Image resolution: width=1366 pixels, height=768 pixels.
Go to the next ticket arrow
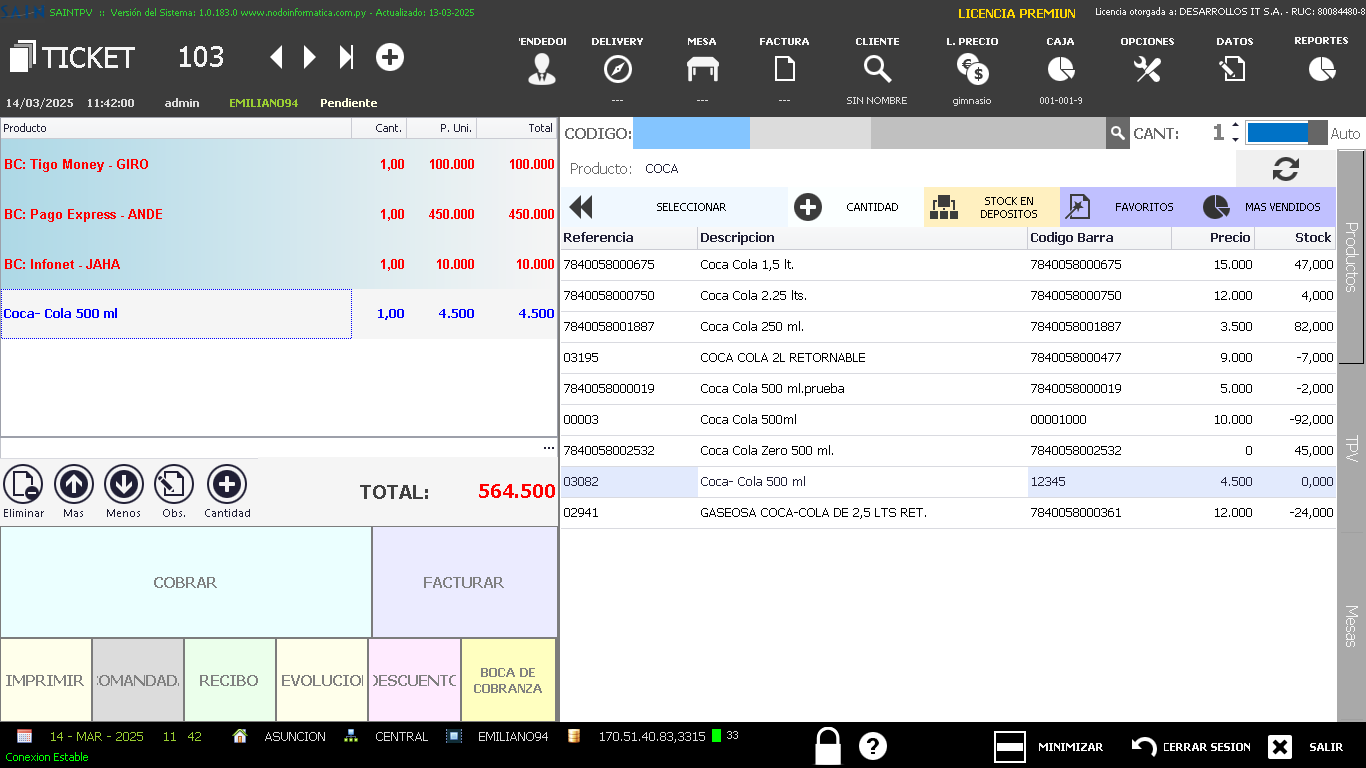click(x=310, y=57)
